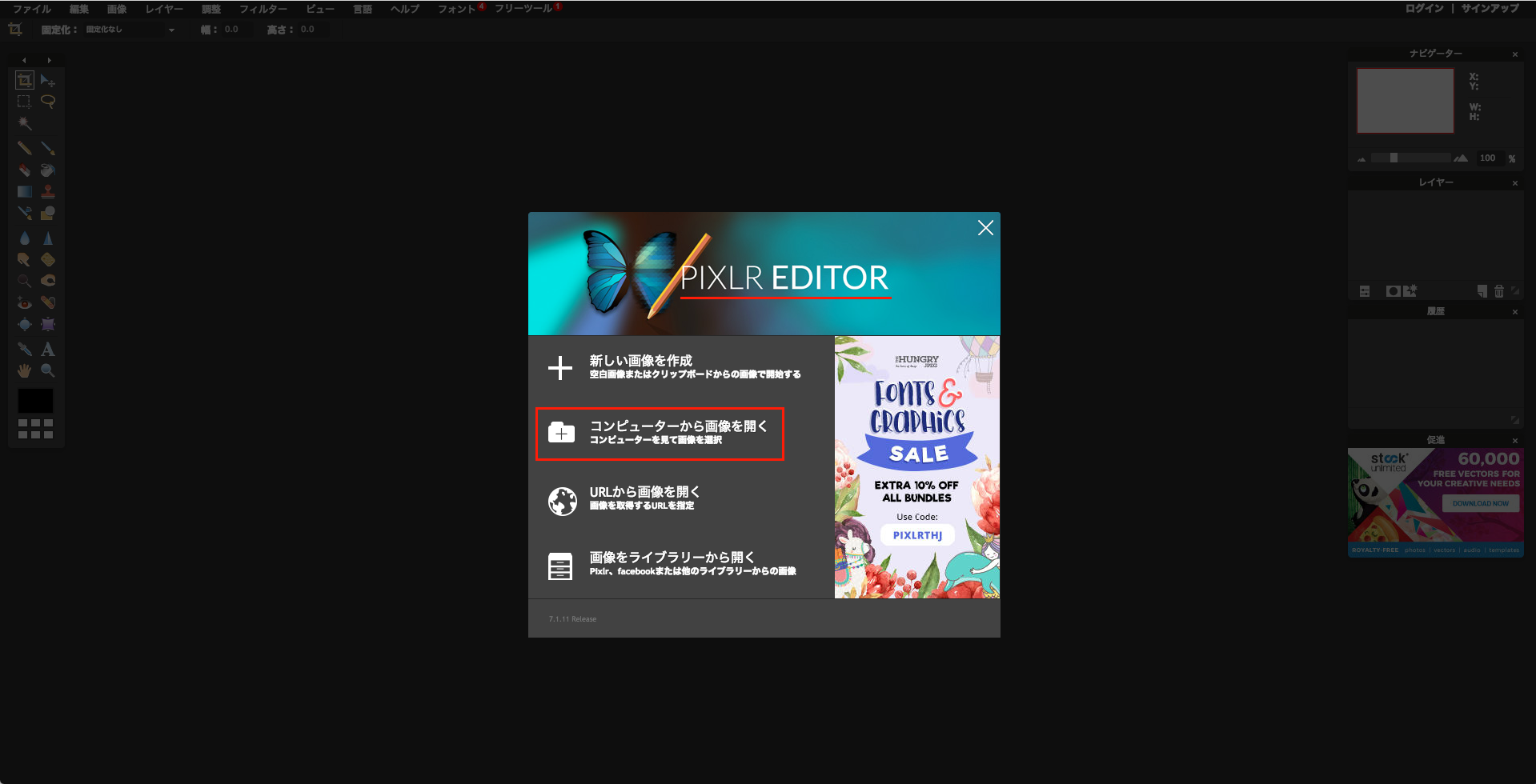Select the Brush tool
Image resolution: width=1536 pixels, height=784 pixels.
point(48,148)
